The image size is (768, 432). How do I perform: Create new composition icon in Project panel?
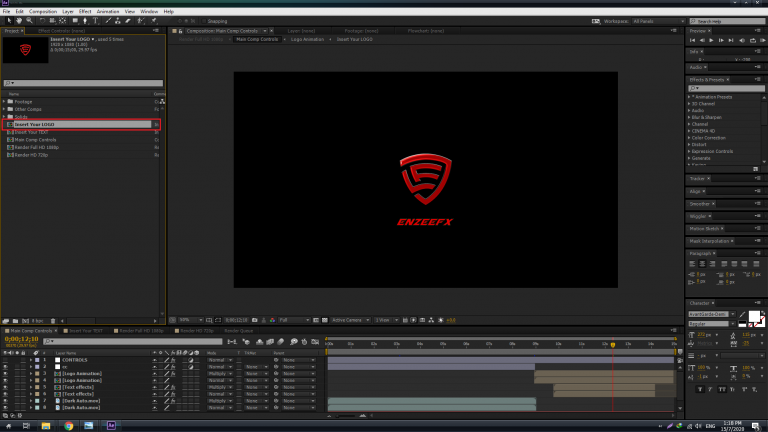[x=25, y=321]
